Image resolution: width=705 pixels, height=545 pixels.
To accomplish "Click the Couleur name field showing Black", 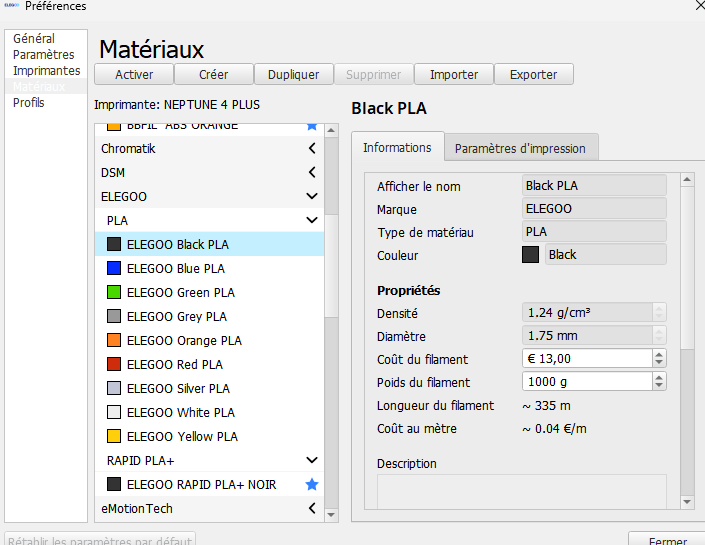I will pyautogui.click(x=606, y=255).
